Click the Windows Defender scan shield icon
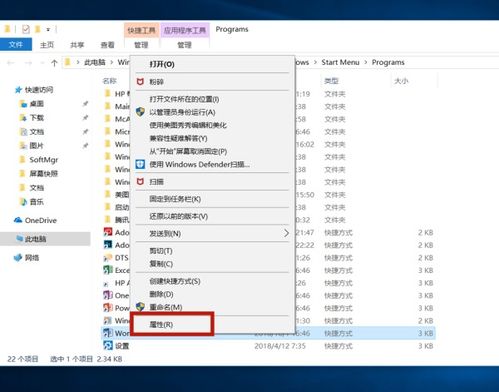 point(140,164)
